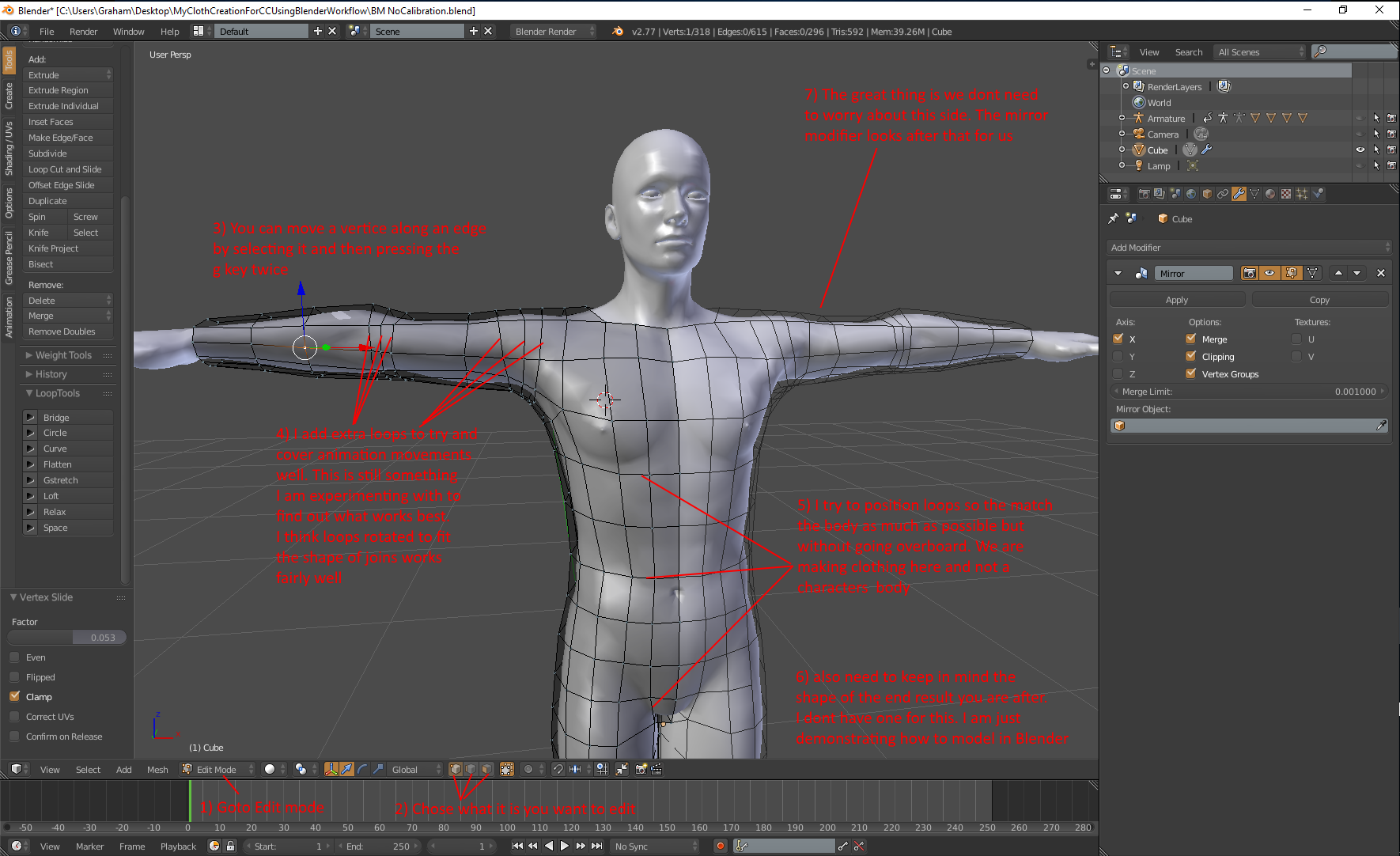Open the Mesh Data properties tab (triangle icon)
This screenshot has width=1400, height=856.
(x=1254, y=194)
